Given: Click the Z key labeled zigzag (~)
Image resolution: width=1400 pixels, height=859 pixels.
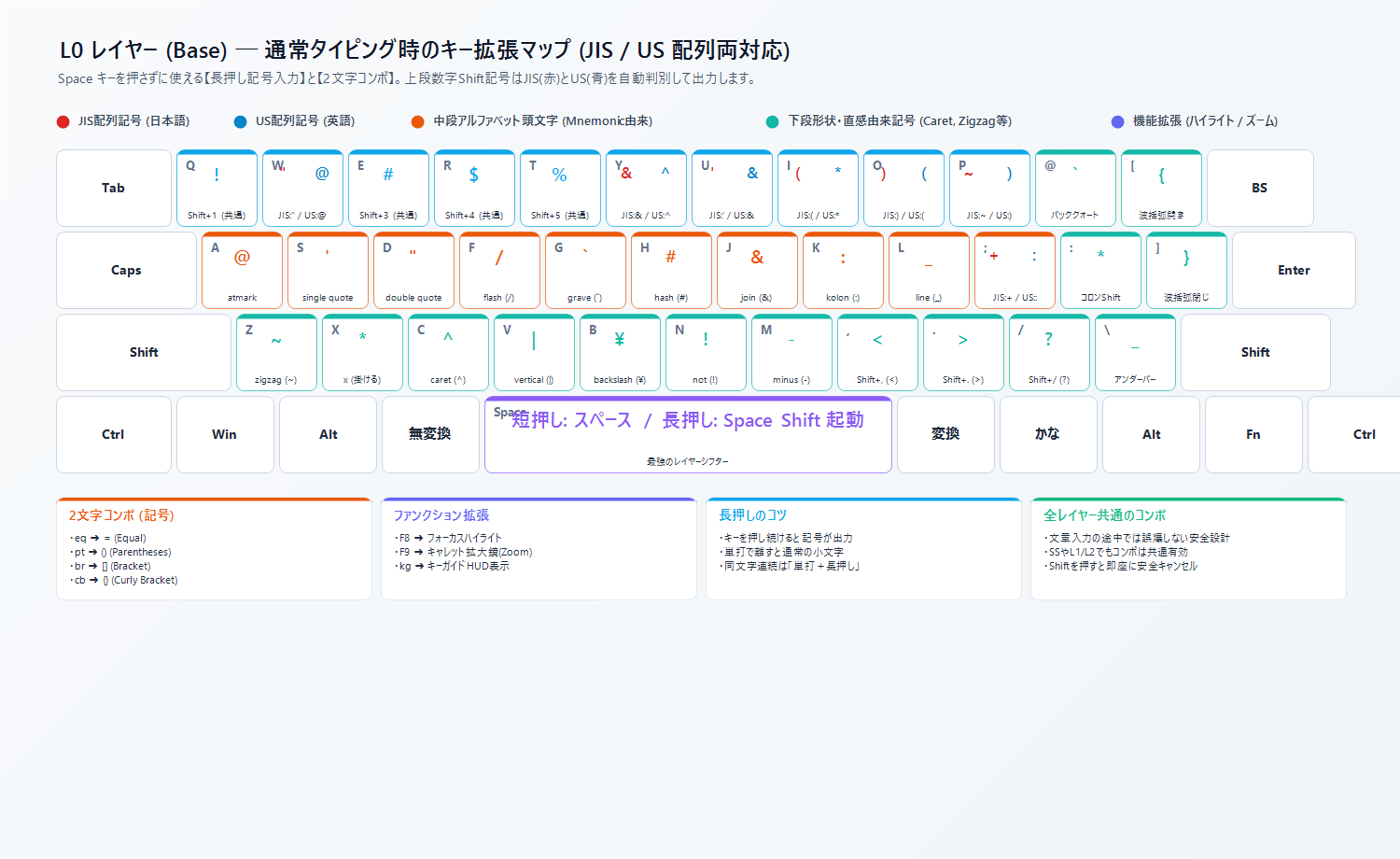Looking at the screenshot, I should click(x=276, y=352).
